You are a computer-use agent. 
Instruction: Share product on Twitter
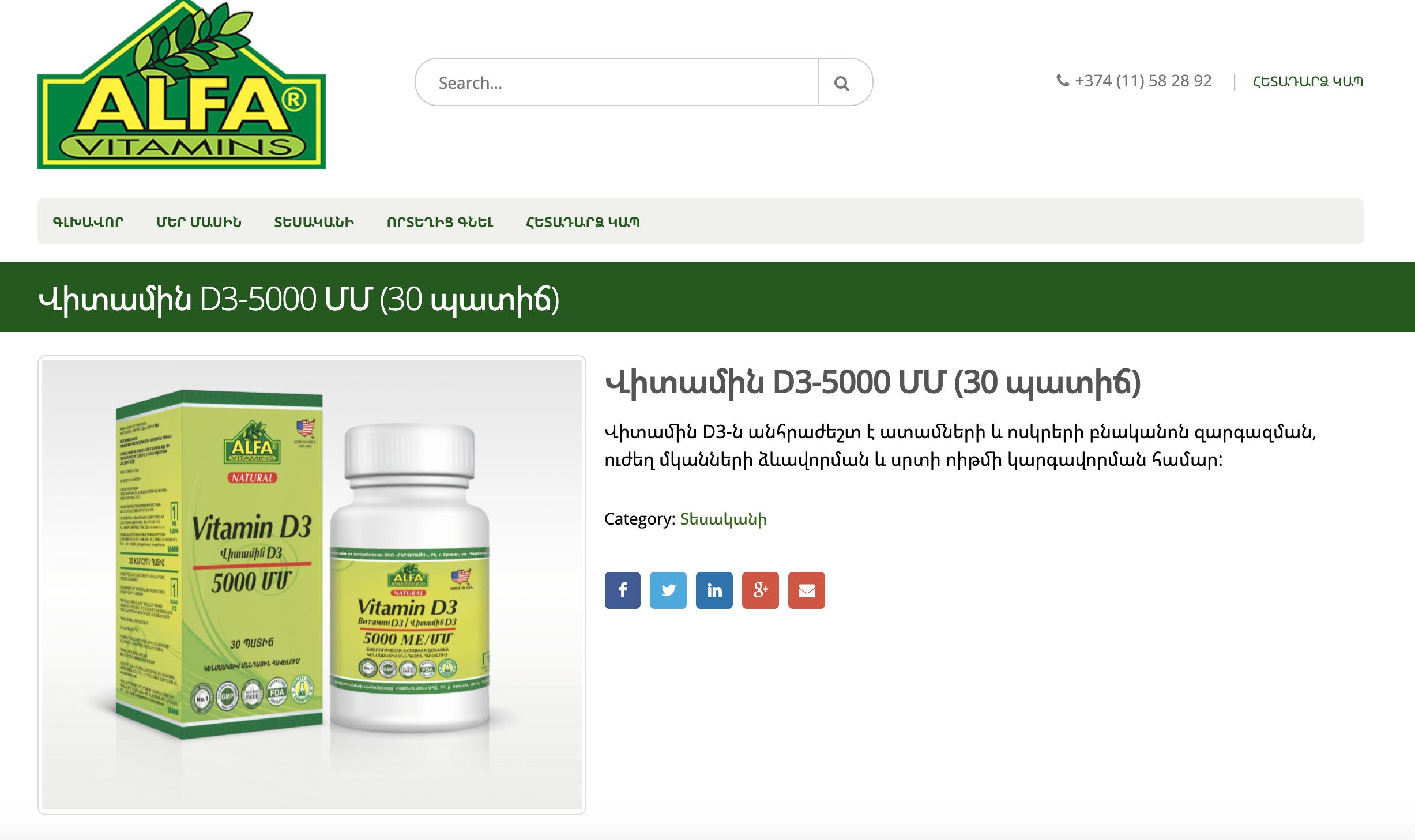(x=668, y=590)
